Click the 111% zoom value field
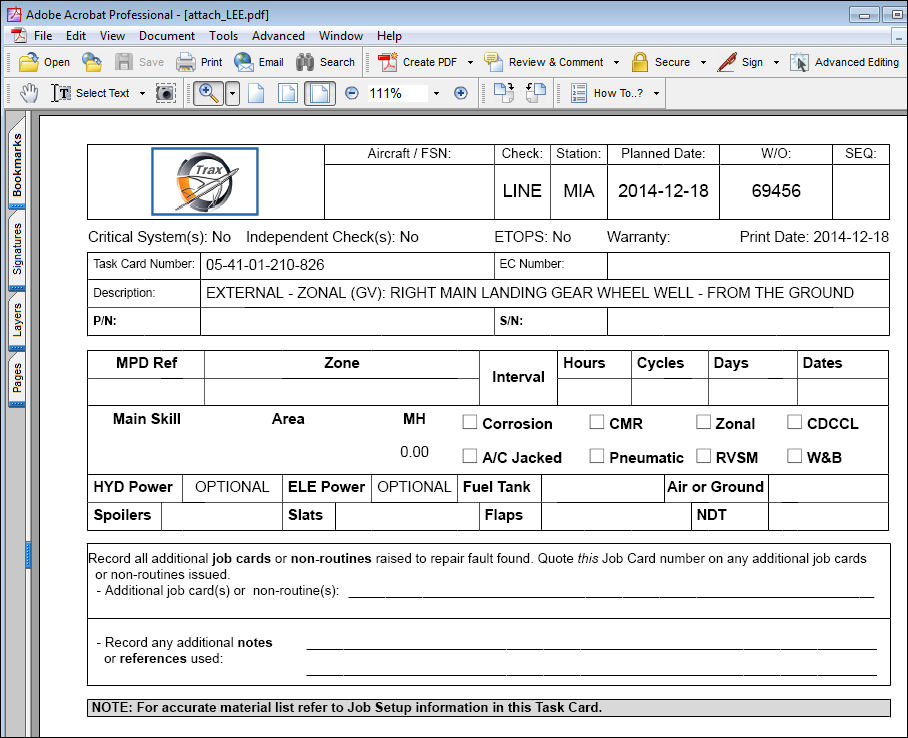 coord(397,93)
